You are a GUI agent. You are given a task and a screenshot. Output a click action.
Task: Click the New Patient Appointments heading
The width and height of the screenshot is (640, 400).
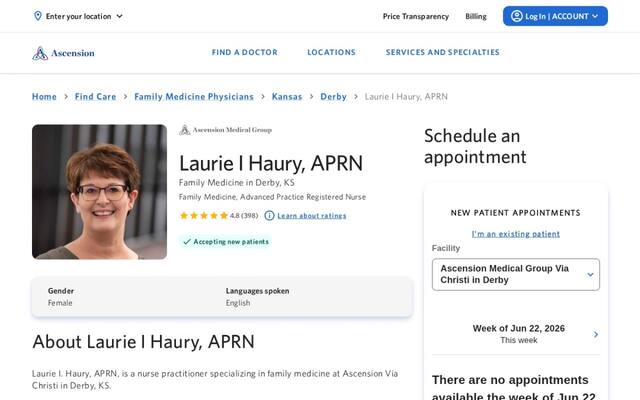pos(516,213)
